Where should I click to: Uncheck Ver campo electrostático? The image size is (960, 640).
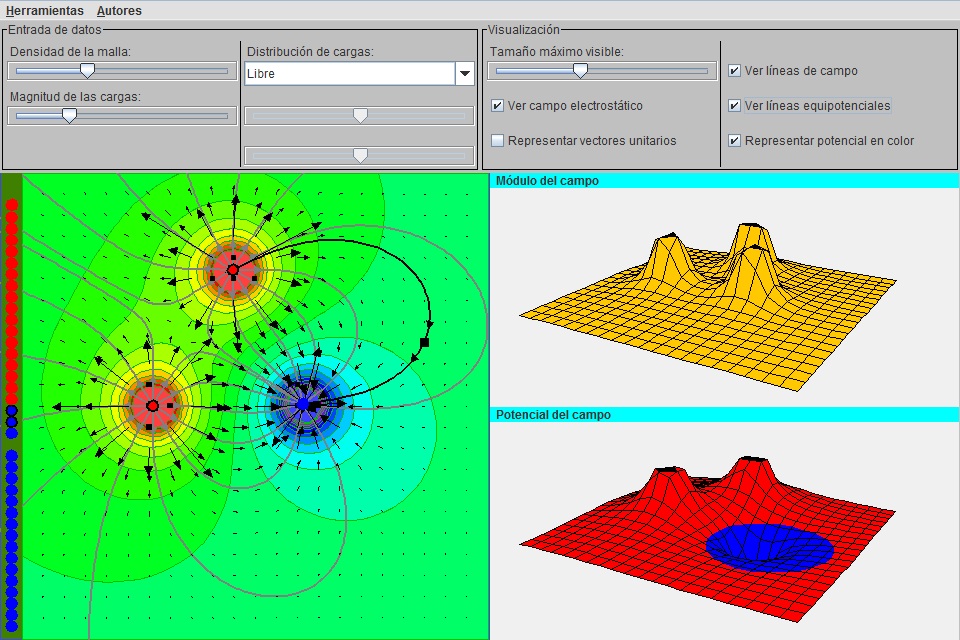498,106
